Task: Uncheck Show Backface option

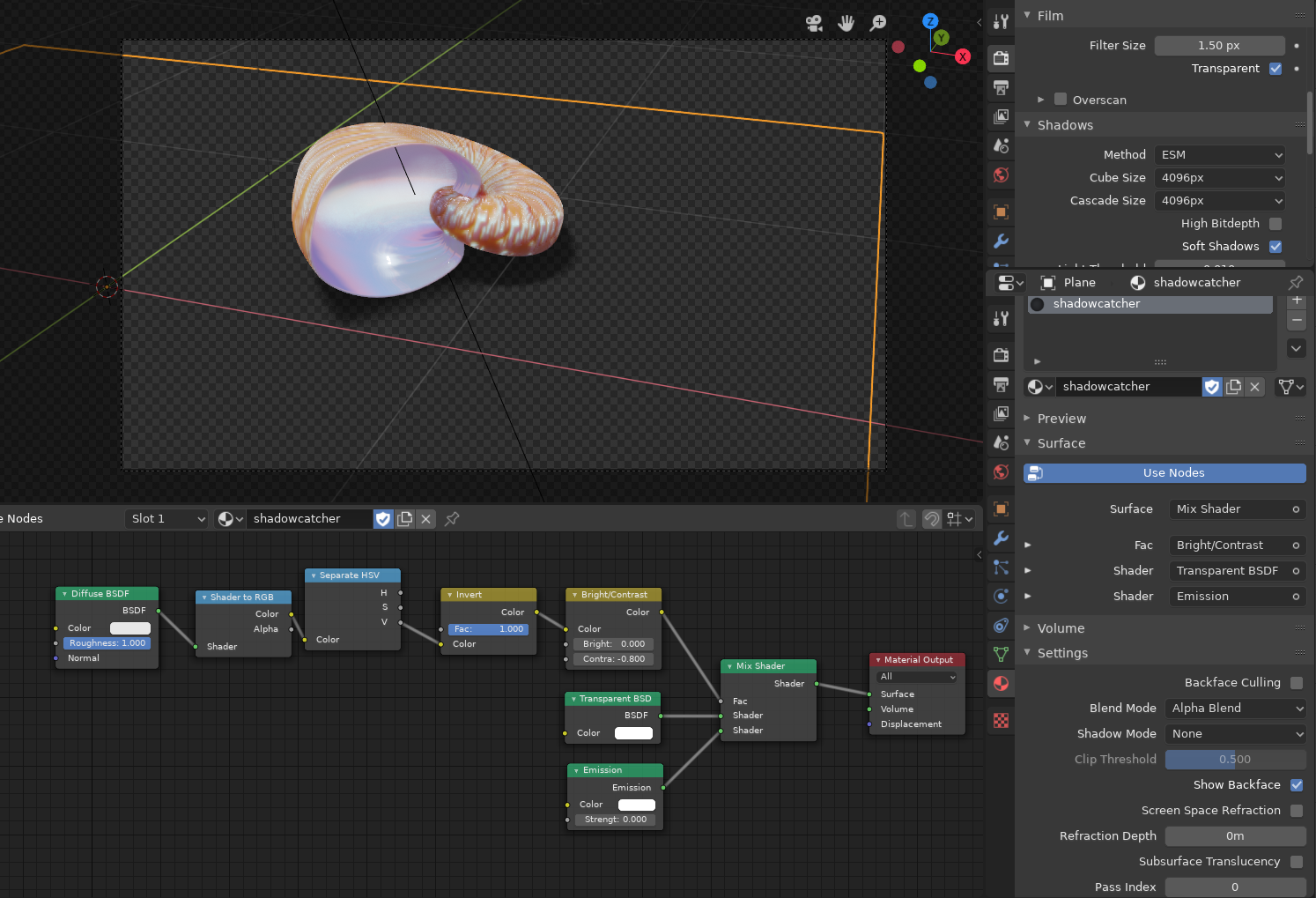Action: pyautogui.click(x=1297, y=785)
